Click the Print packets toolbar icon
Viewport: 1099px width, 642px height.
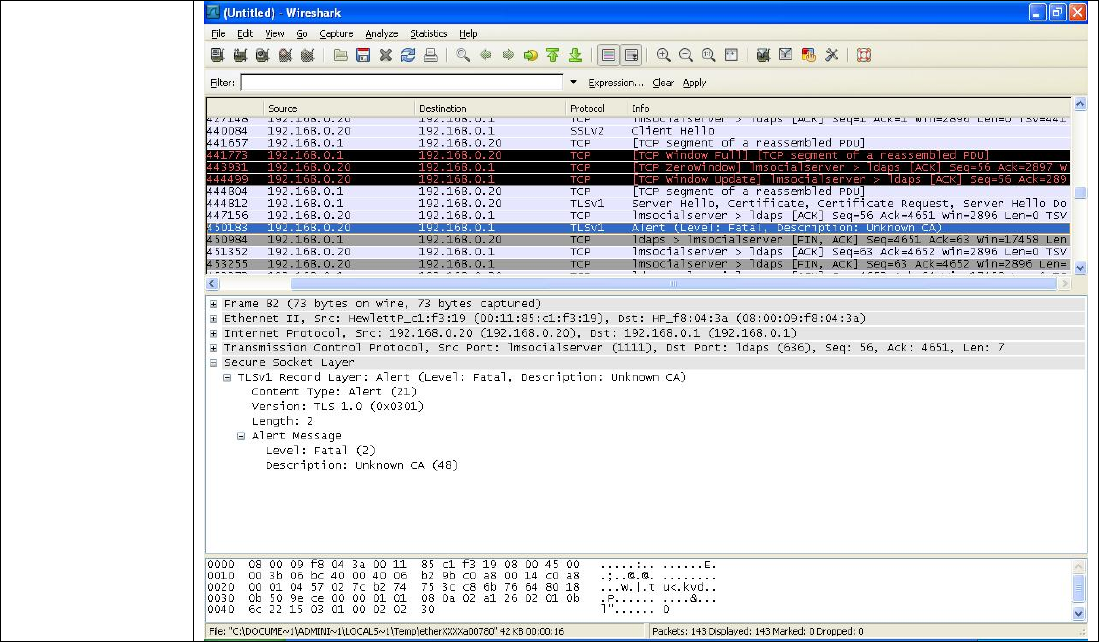[x=430, y=56]
